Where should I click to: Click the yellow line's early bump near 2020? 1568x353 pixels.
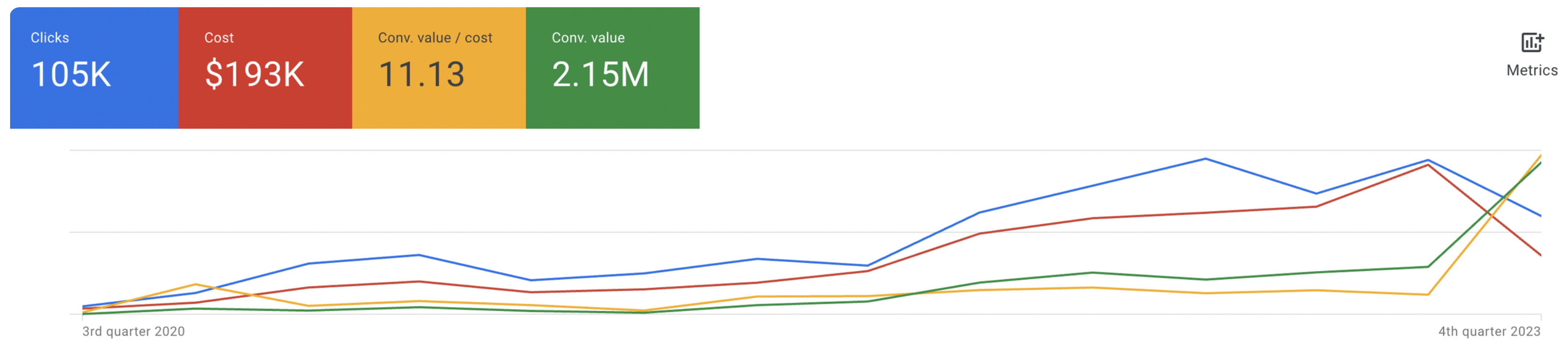[x=195, y=284]
